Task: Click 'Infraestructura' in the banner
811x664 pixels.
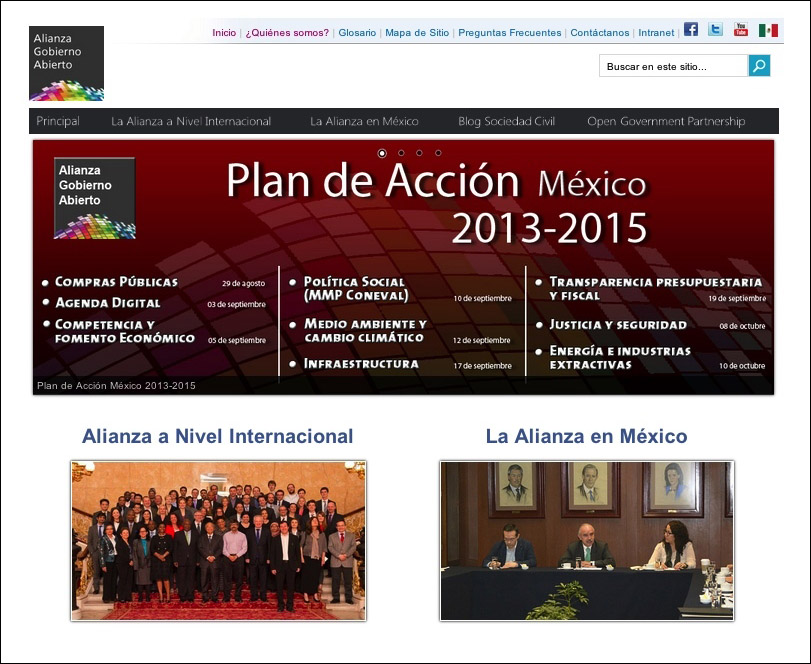Action: pyautogui.click(x=361, y=364)
